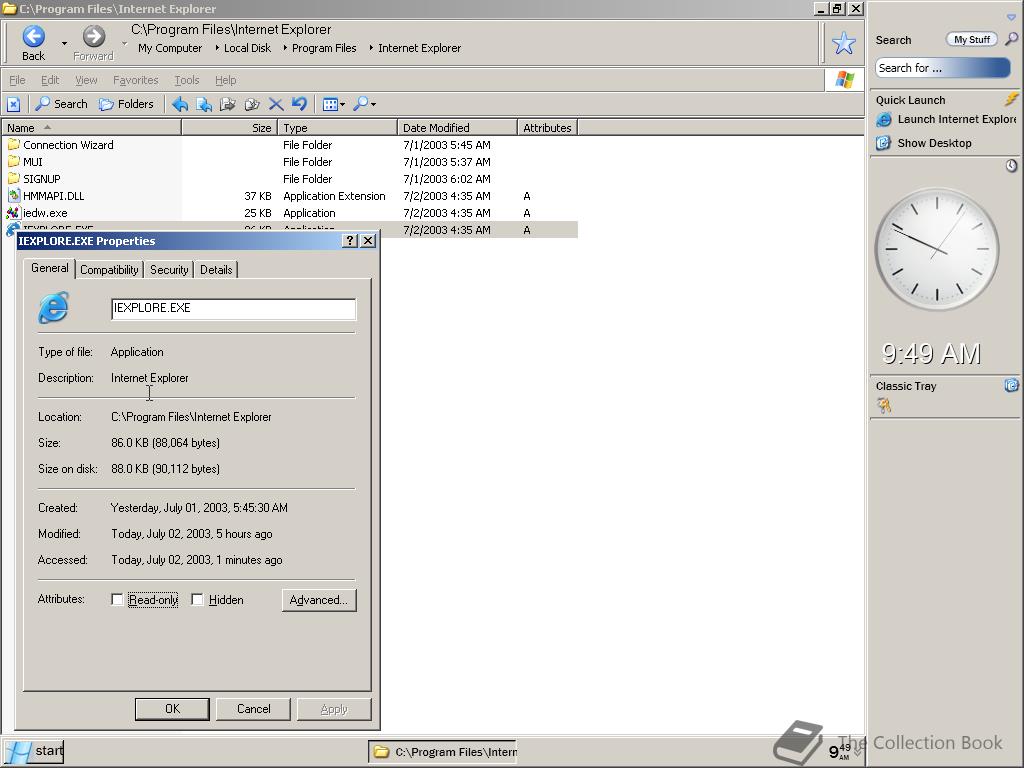Click the Advanced... button
1024x768 pixels.
click(319, 600)
